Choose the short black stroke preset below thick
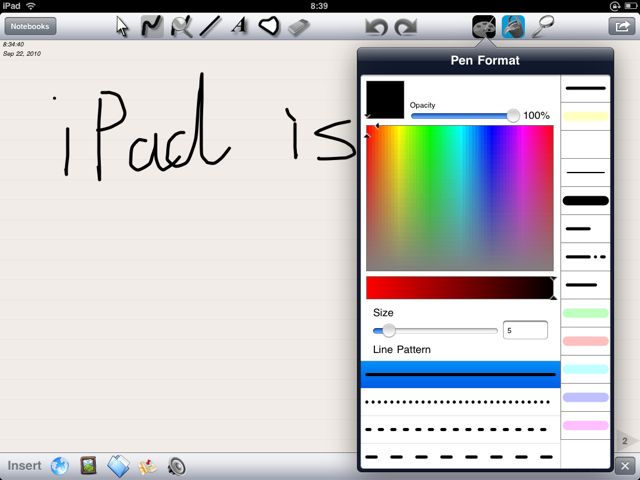This screenshot has height=480, width=640. (585, 229)
